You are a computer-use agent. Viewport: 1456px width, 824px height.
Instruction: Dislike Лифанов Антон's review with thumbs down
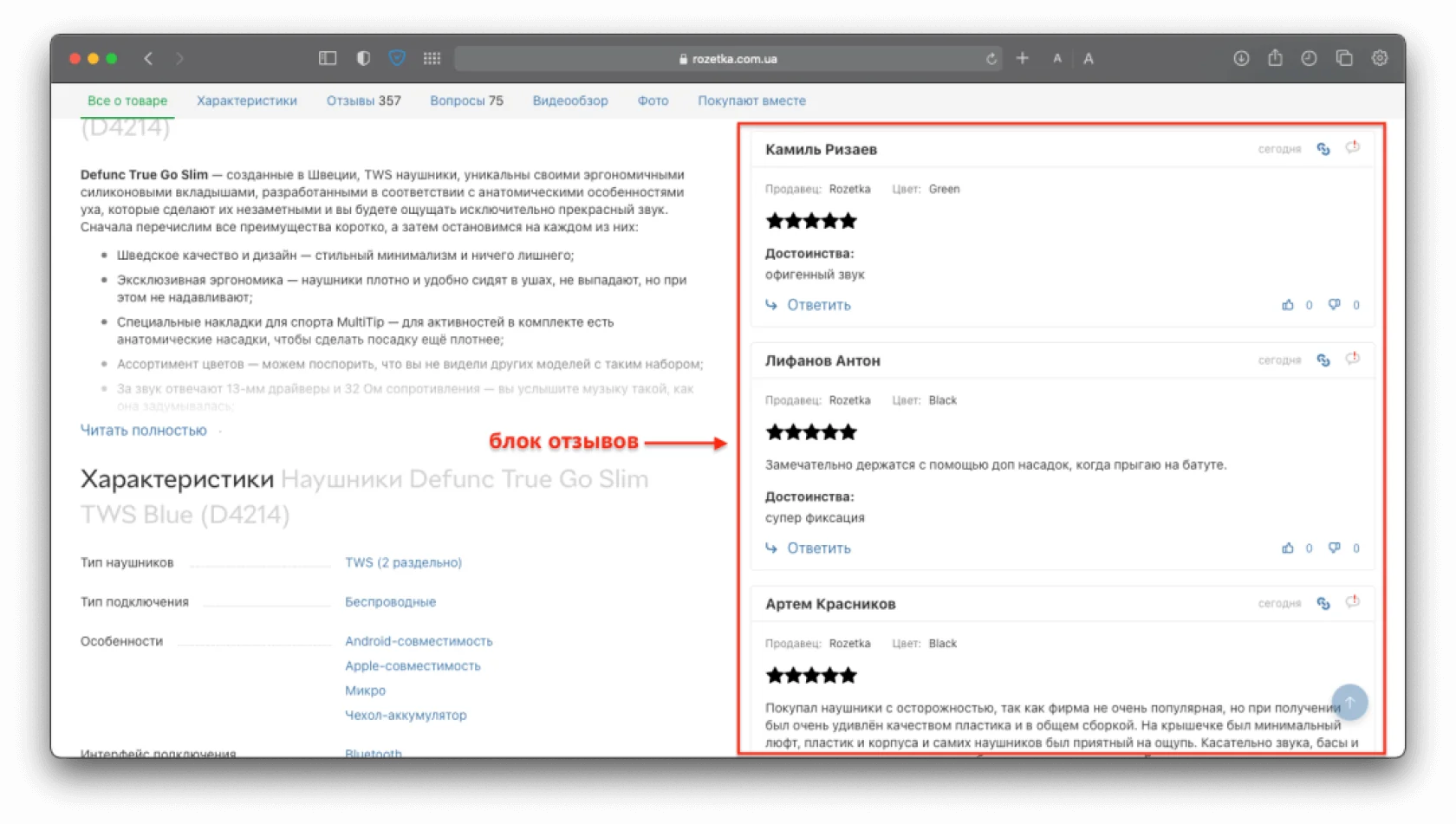click(x=1335, y=548)
